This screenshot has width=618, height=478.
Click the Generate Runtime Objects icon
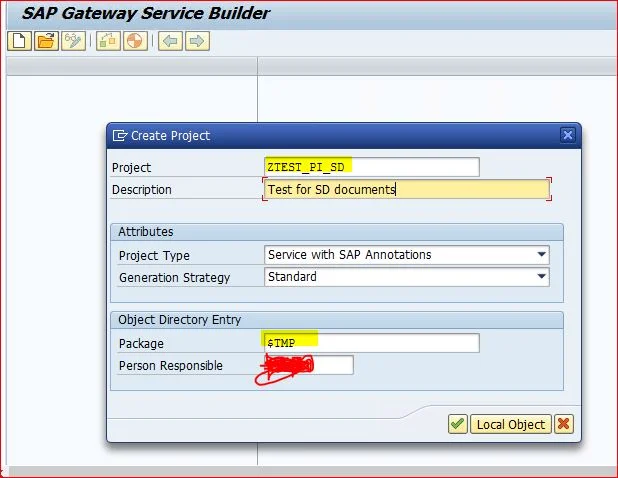tap(135, 41)
